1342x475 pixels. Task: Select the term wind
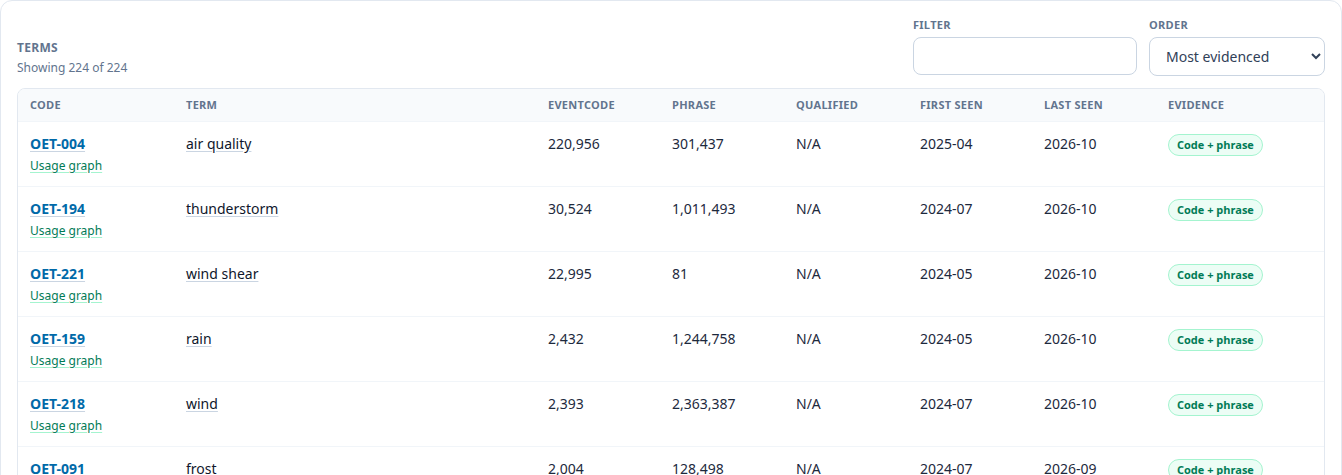[202, 404]
